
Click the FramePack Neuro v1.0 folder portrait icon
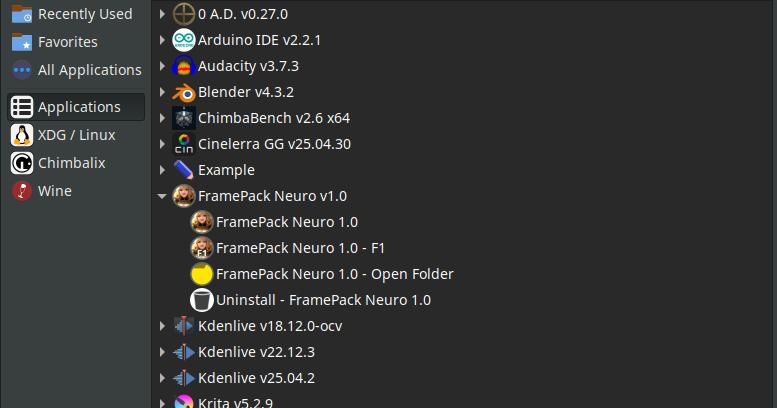tap(184, 196)
